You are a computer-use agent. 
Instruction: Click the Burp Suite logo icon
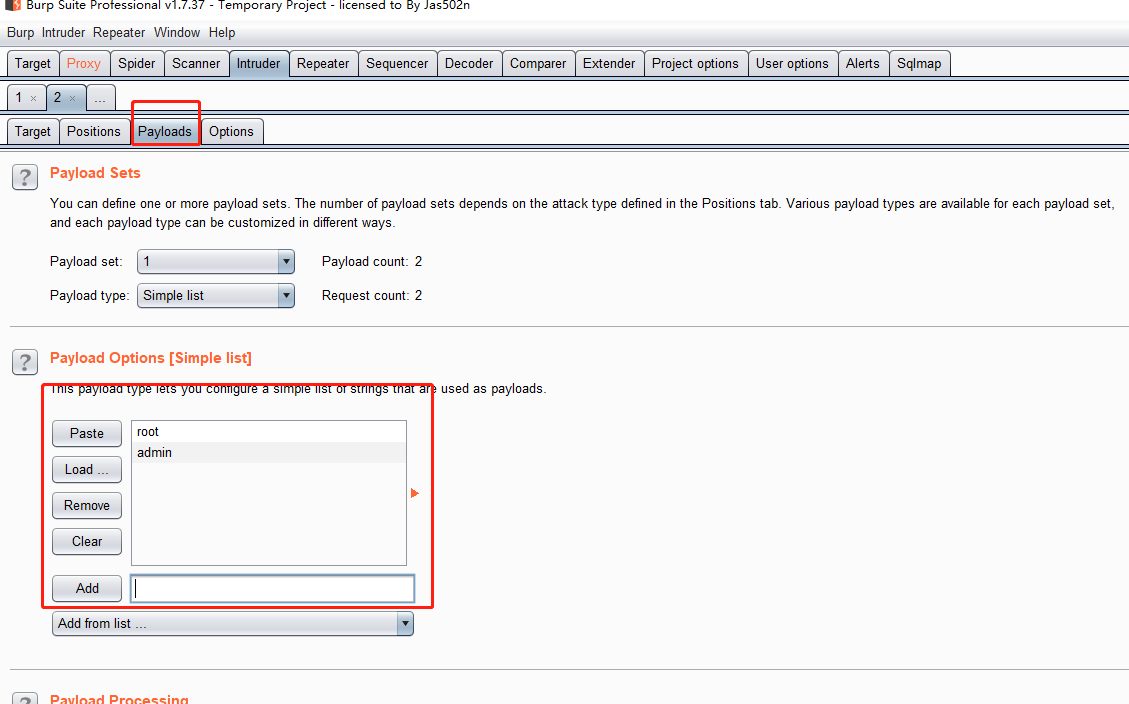pyautogui.click(x=12, y=5)
